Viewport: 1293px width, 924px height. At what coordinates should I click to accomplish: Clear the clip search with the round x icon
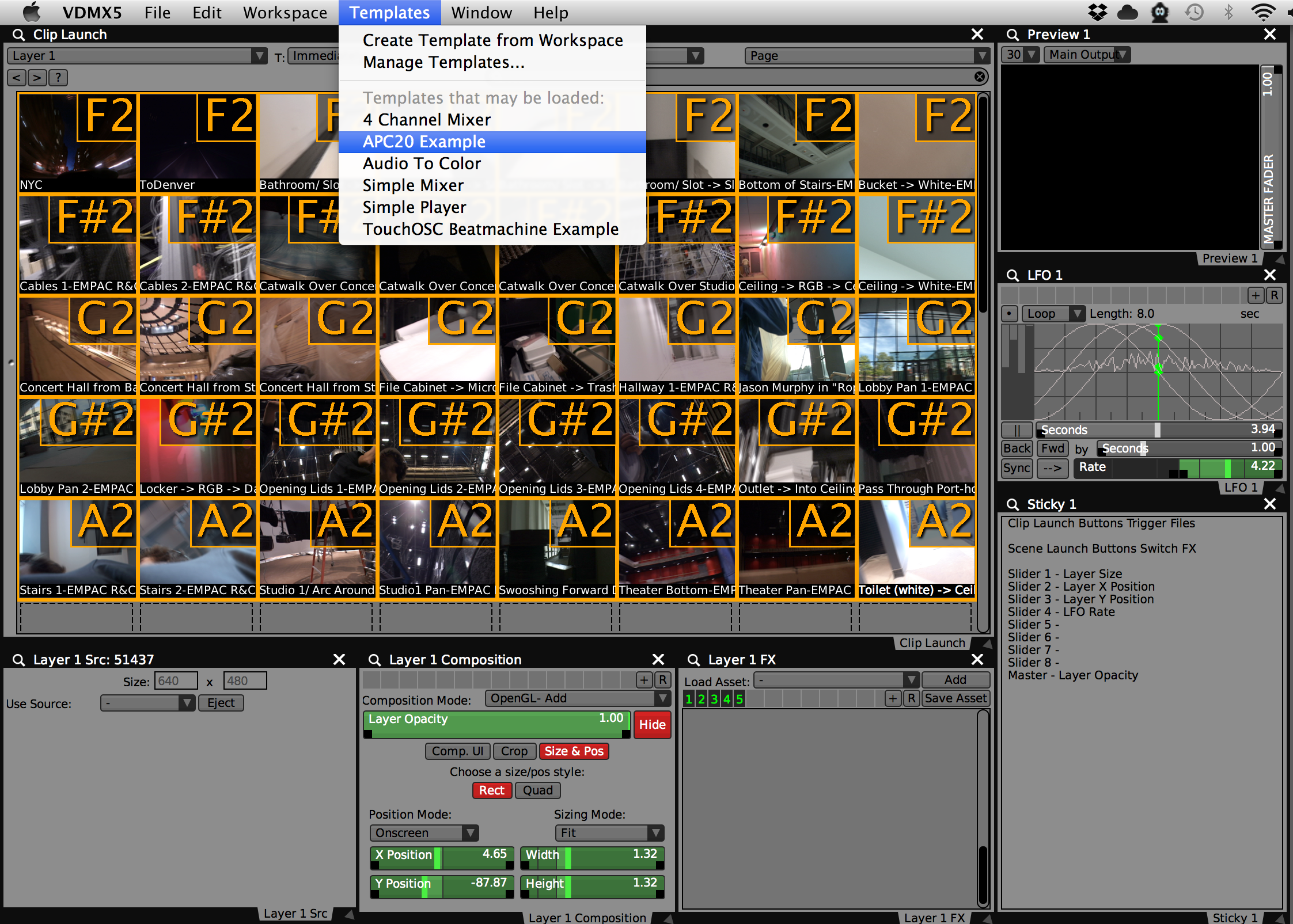(x=979, y=77)
